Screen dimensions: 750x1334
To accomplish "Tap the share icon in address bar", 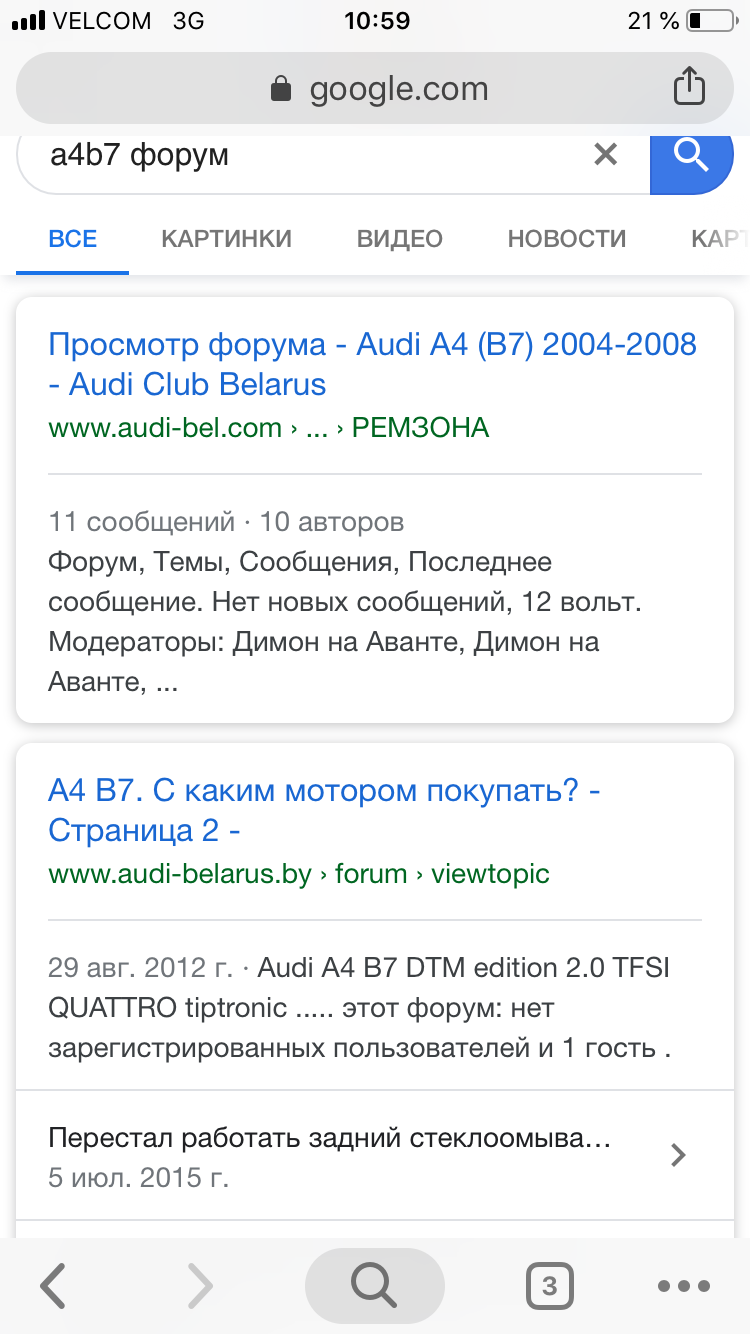I will tap(689, 86).
